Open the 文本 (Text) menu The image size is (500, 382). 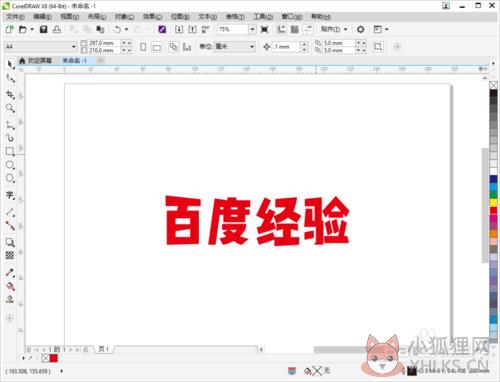pos(208,17)
